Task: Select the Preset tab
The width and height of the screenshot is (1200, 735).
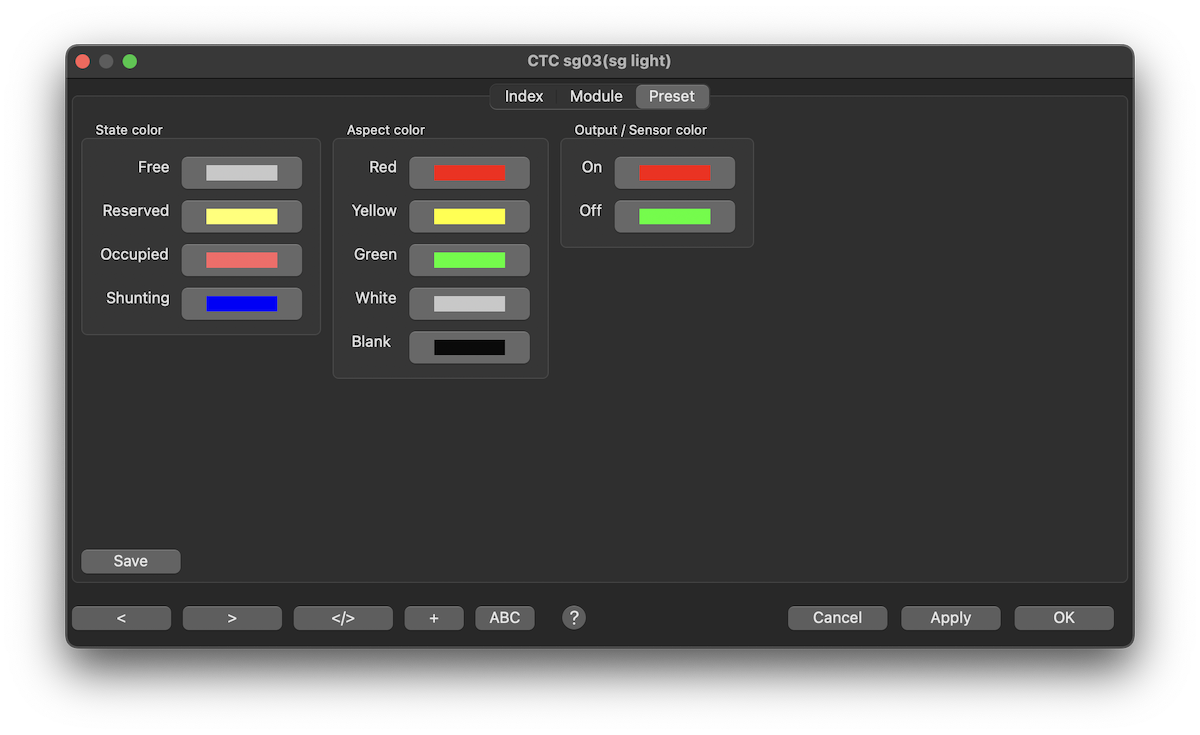Action: (672, 96)
